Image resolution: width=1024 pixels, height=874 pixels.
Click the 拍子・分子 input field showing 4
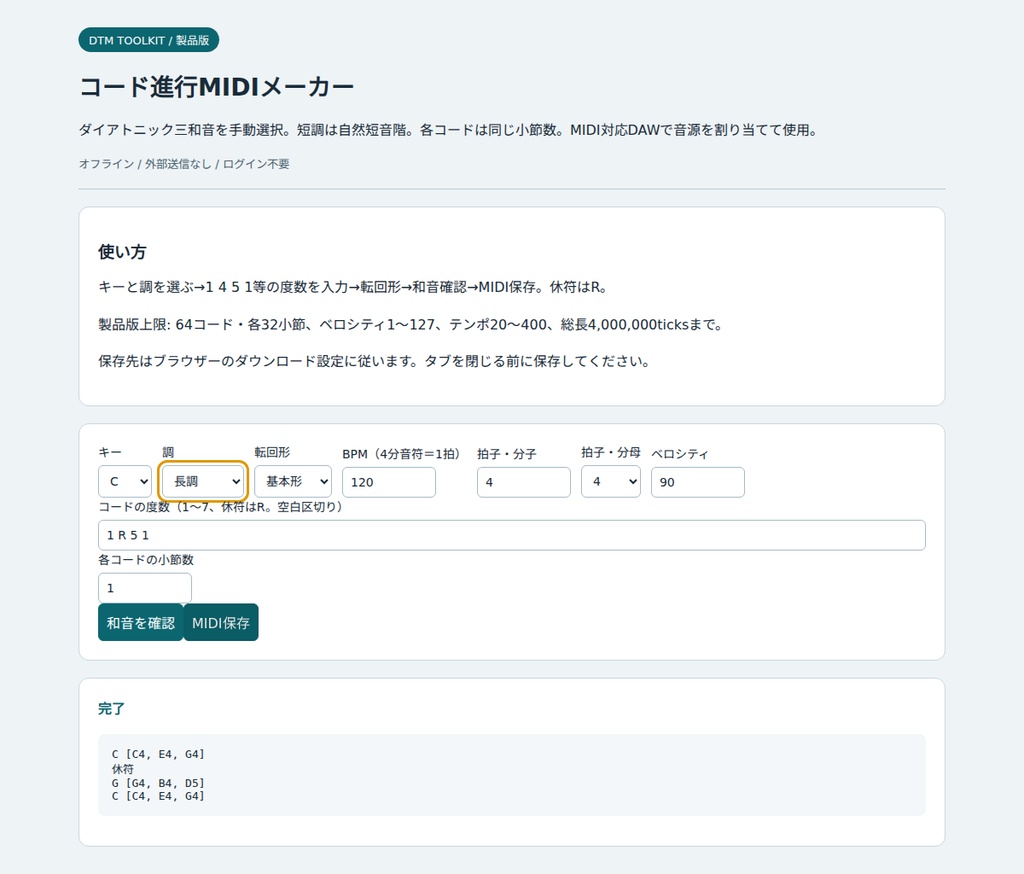coord(524,482)
